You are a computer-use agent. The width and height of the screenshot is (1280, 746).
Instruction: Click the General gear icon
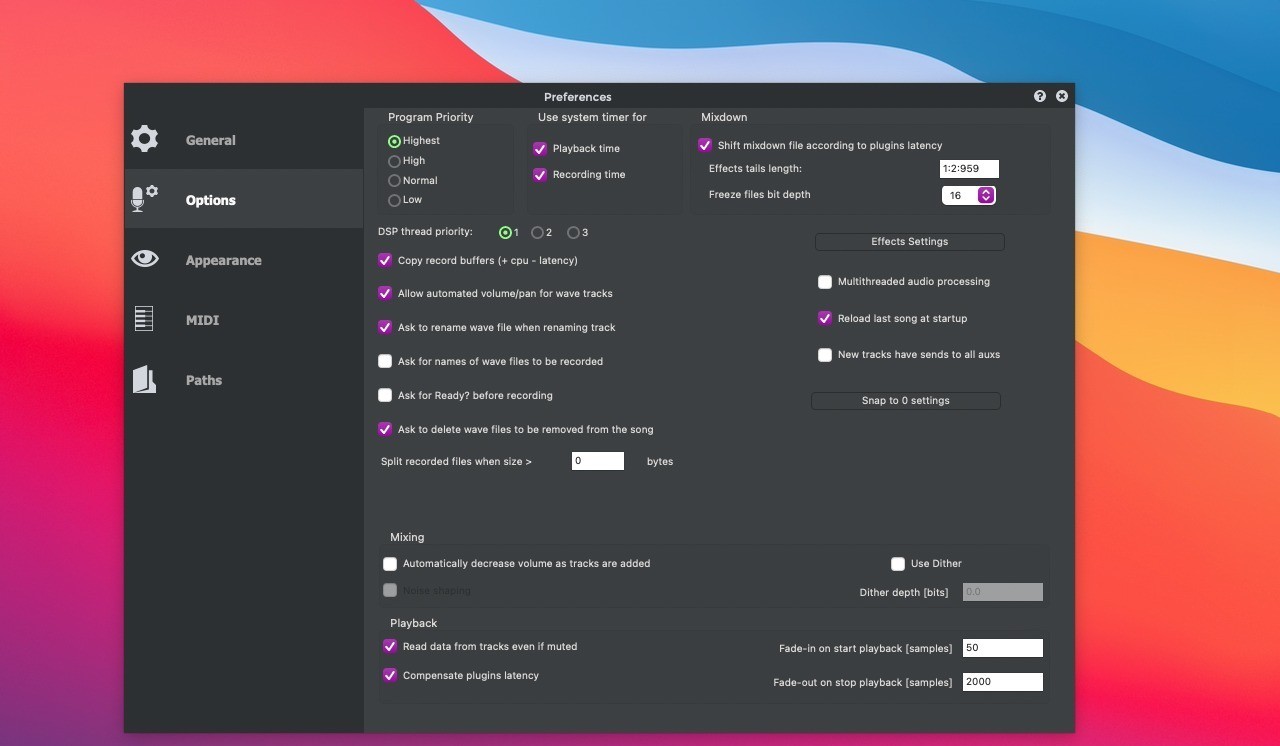point(145,139)
